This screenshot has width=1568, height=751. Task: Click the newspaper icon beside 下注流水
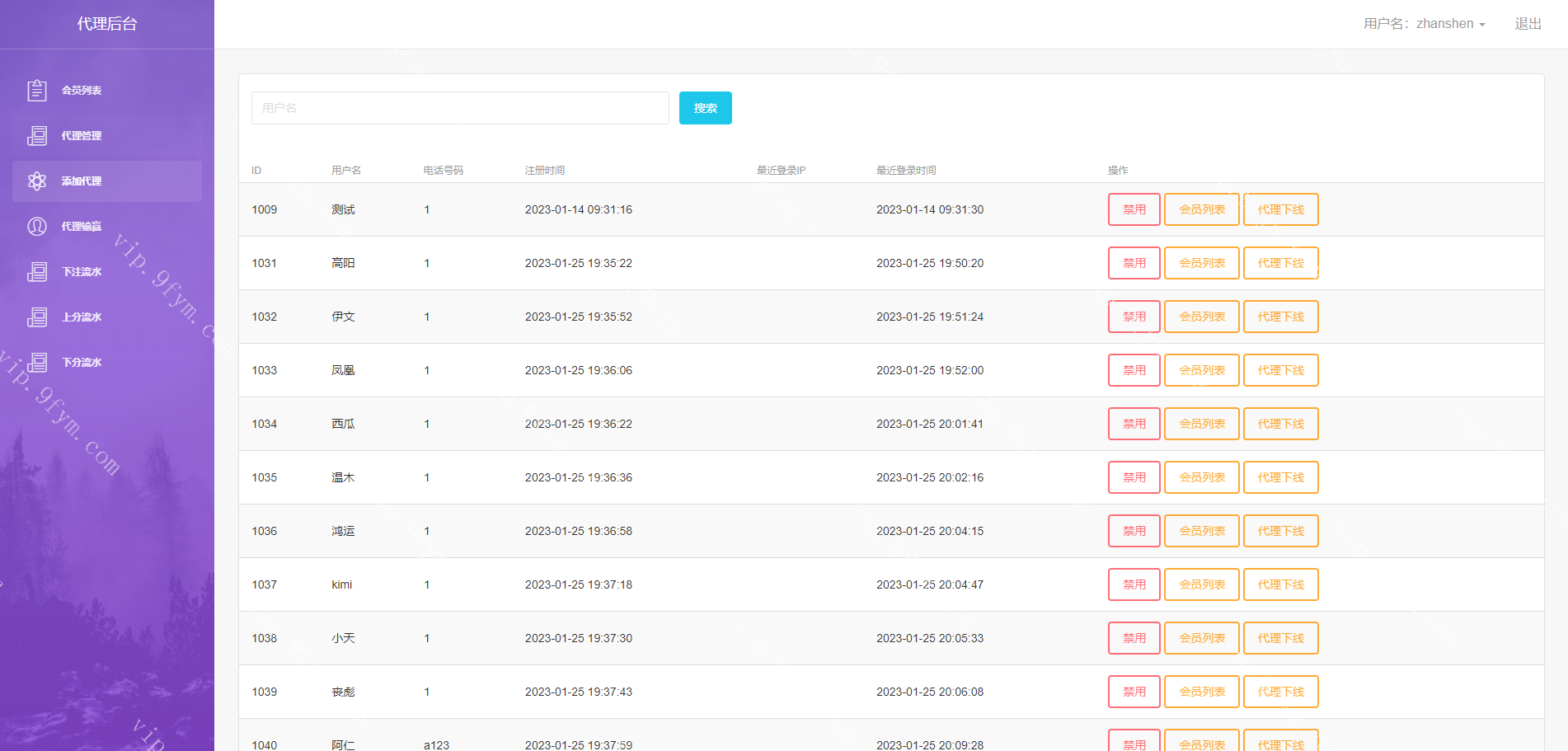[x=37, y=272]
